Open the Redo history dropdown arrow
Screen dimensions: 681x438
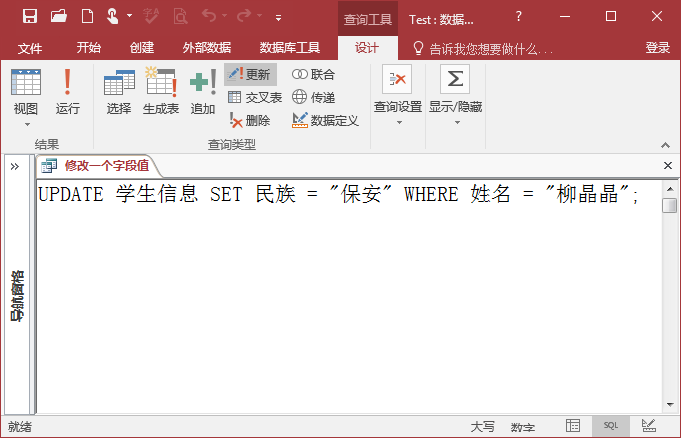point(259,16)
